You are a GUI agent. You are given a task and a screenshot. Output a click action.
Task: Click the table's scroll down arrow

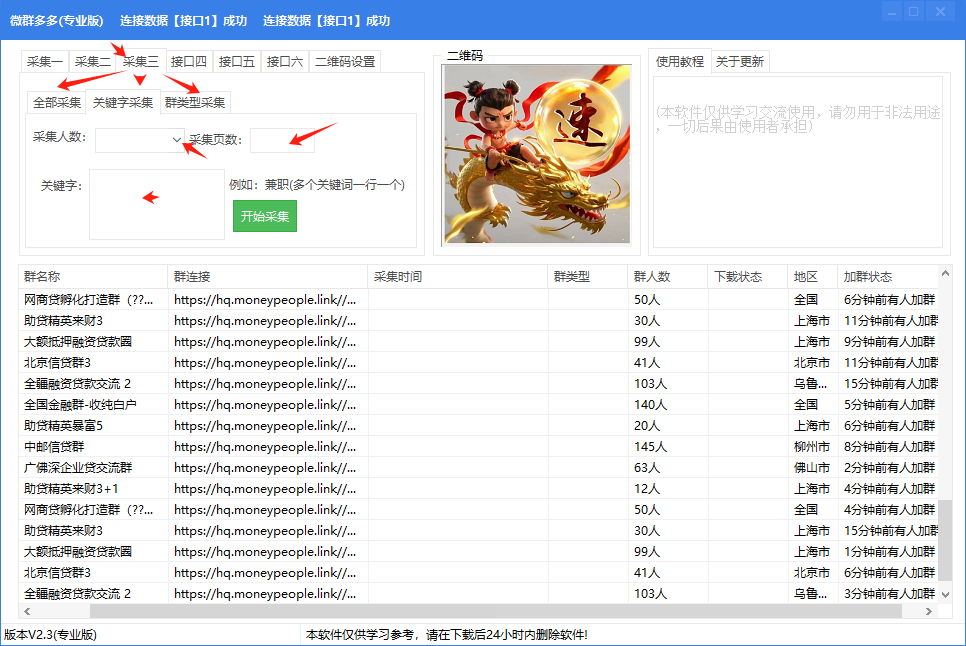(946, 595)
